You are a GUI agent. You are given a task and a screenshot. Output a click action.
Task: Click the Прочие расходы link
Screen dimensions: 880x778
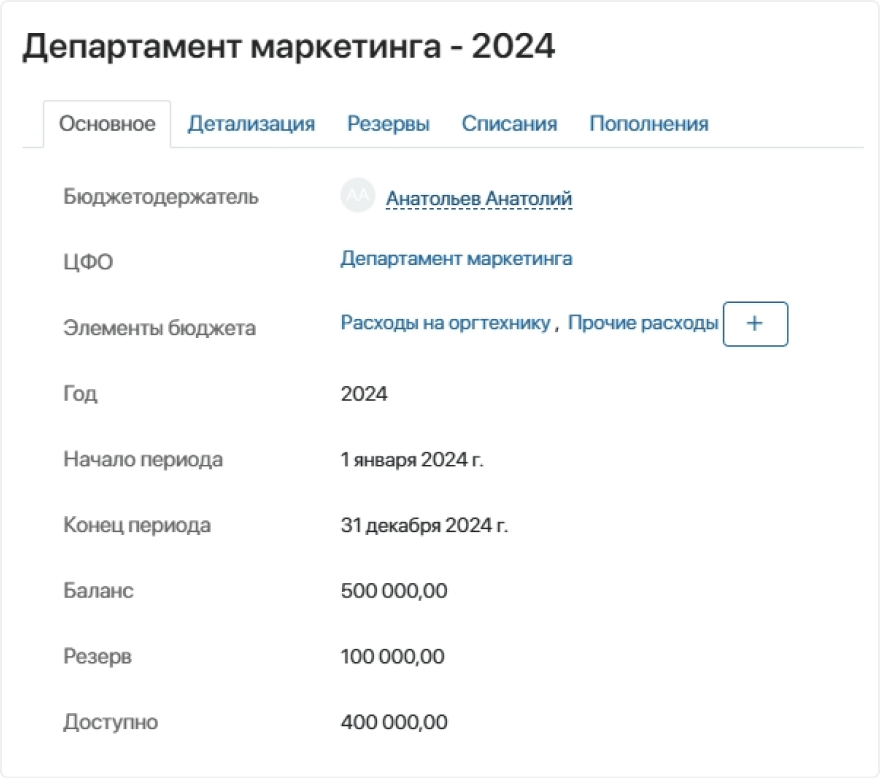[643, 323]
